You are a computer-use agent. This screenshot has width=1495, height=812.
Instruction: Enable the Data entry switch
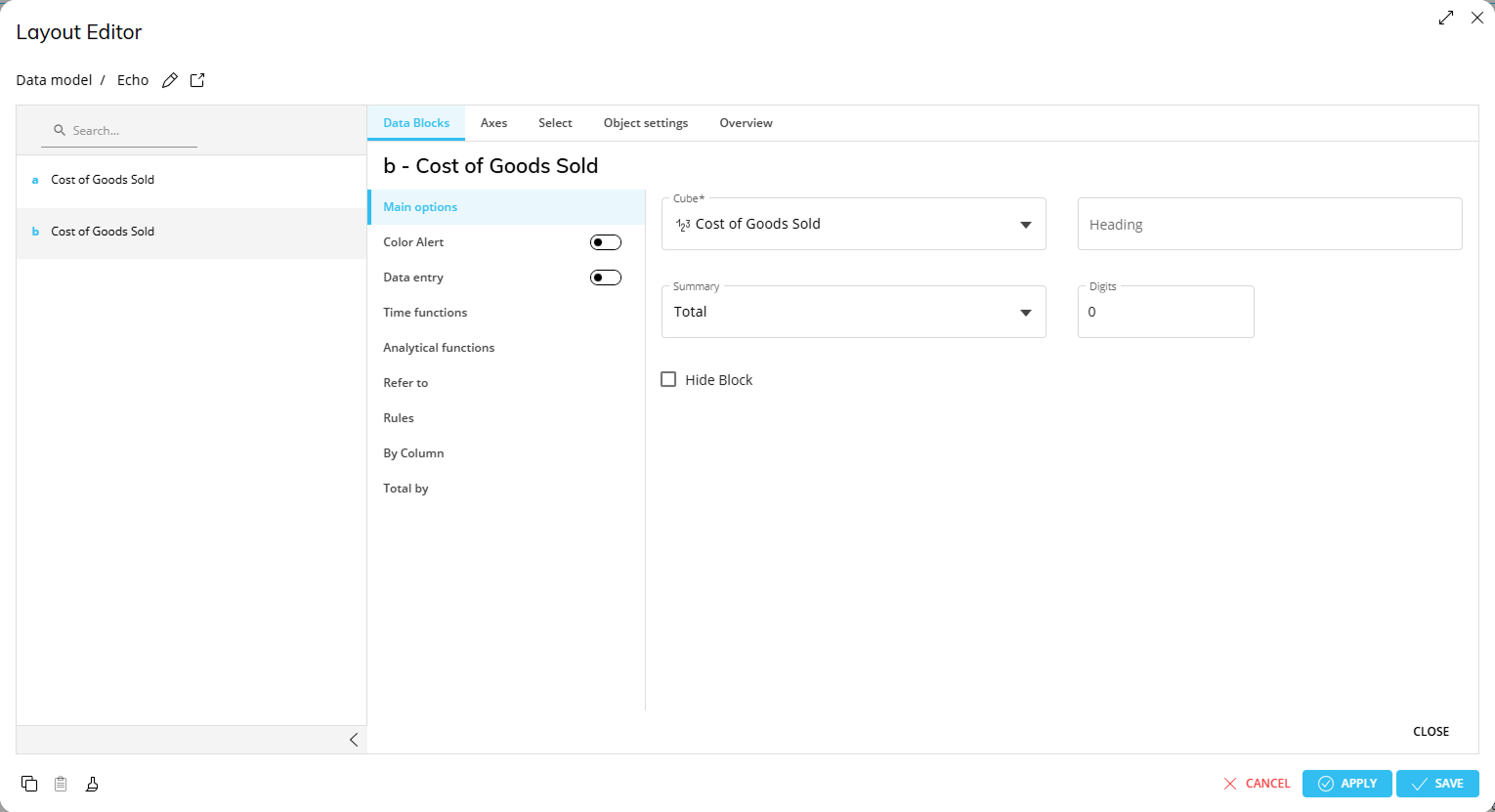coord(606,278)
